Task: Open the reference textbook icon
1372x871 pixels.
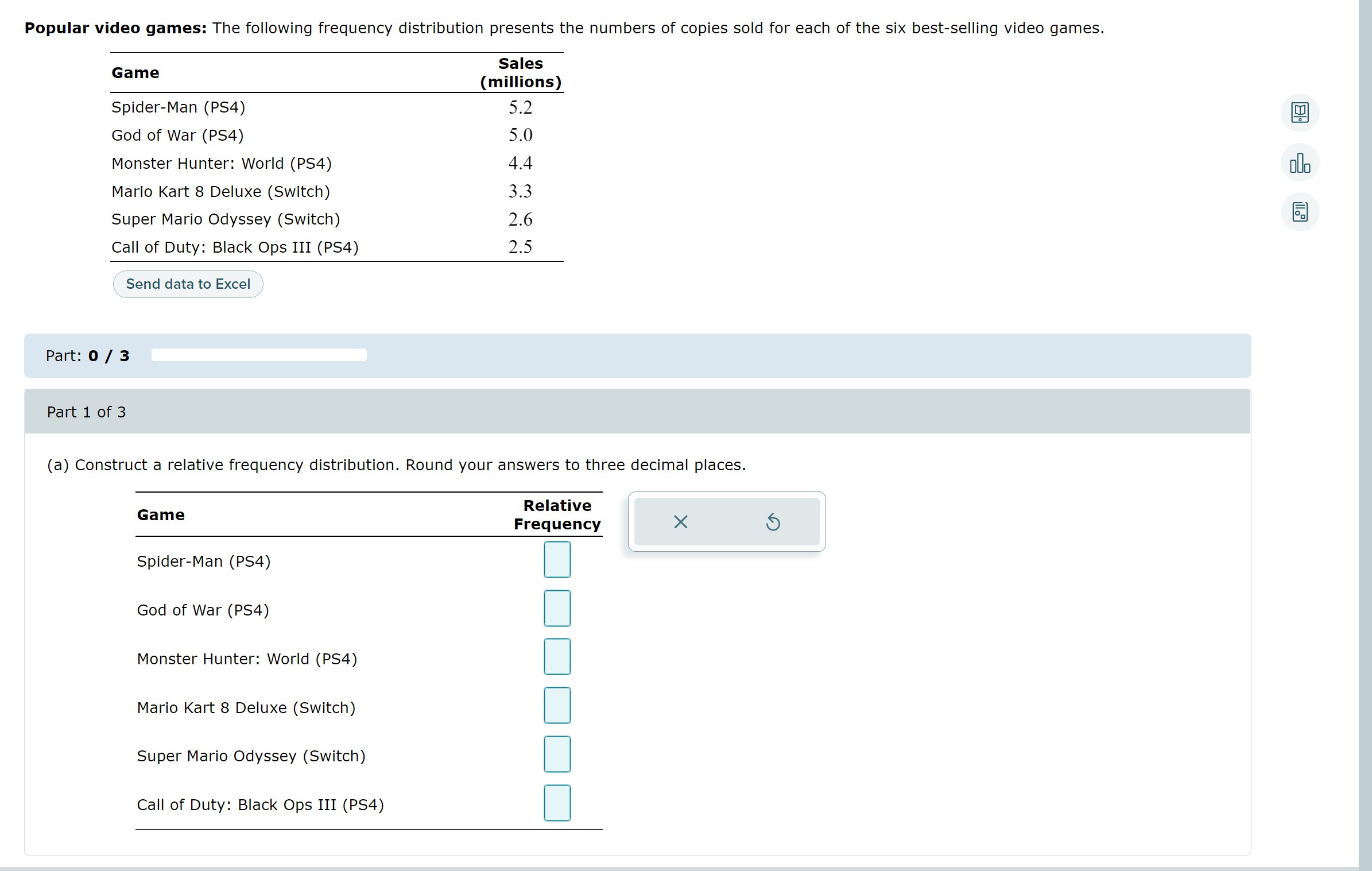Action: (1299, 113)
